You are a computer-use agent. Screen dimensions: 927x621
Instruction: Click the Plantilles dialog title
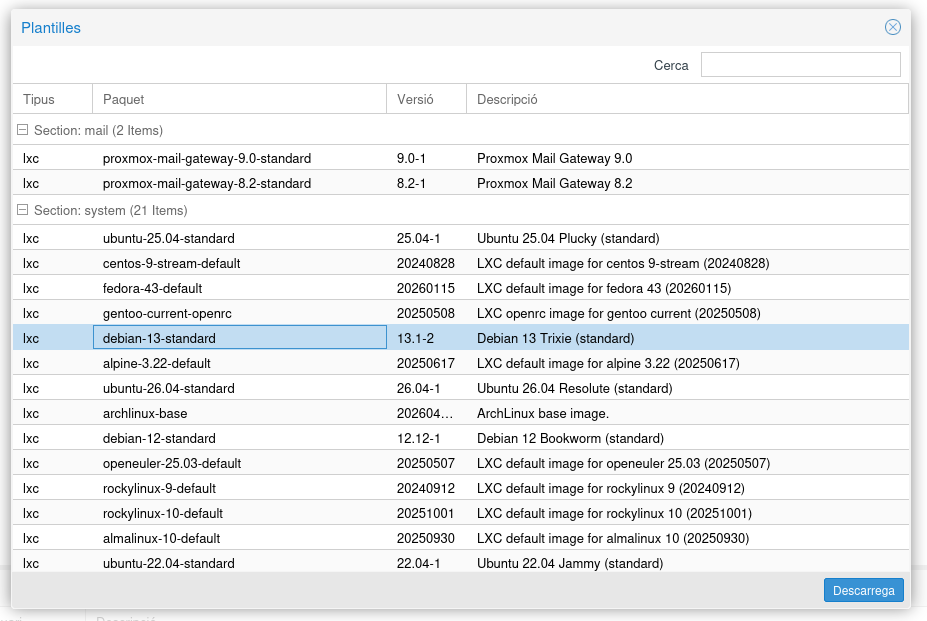coord(51,28)
